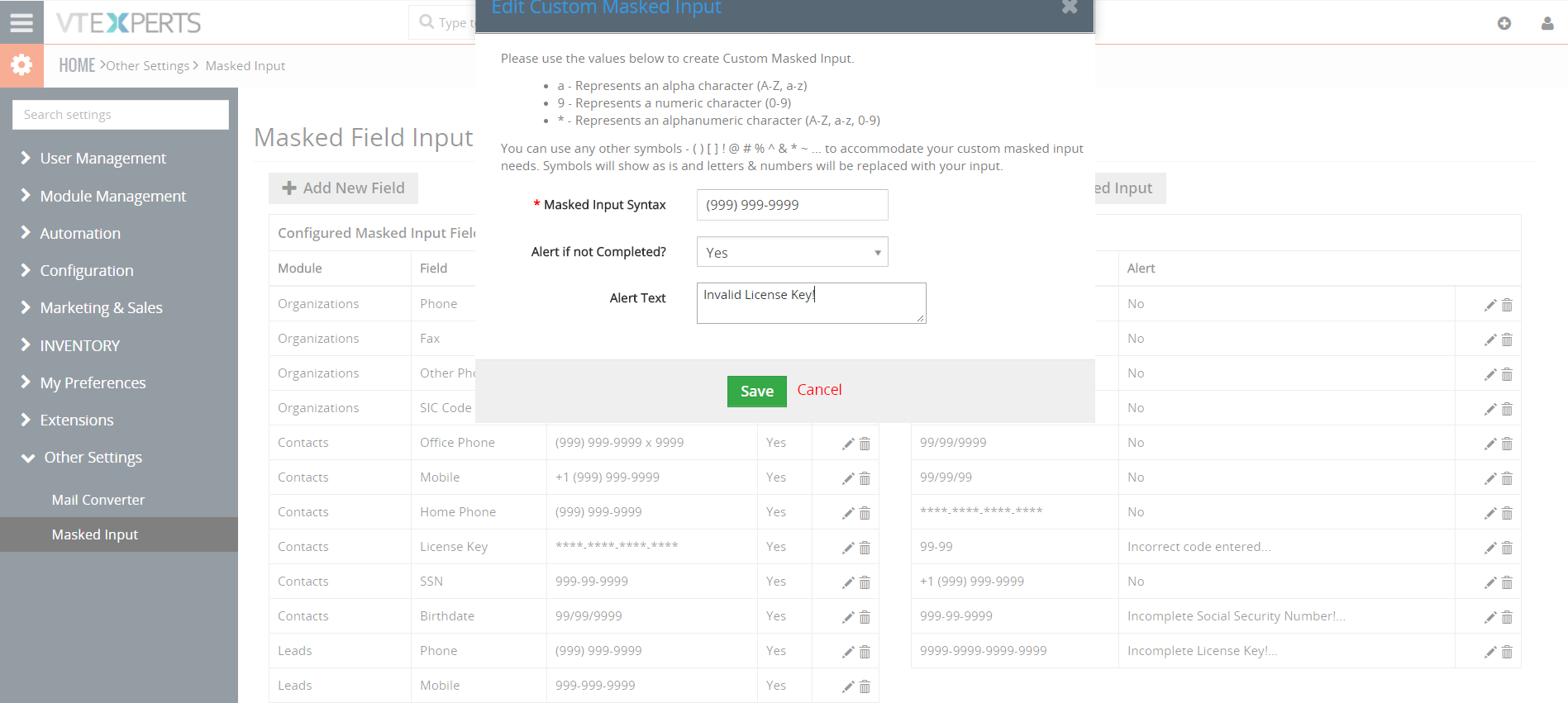Click the Add New Field button

(x=343, y=188)
